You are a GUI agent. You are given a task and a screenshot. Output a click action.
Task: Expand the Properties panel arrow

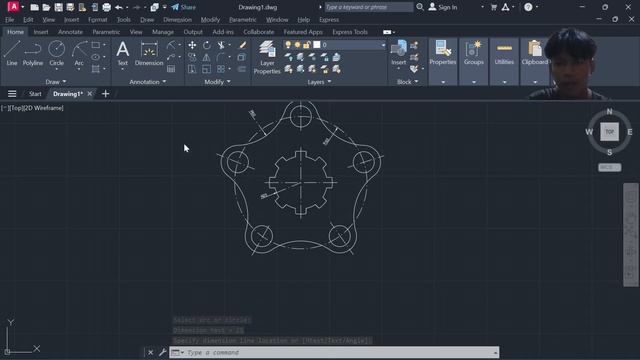443,82
